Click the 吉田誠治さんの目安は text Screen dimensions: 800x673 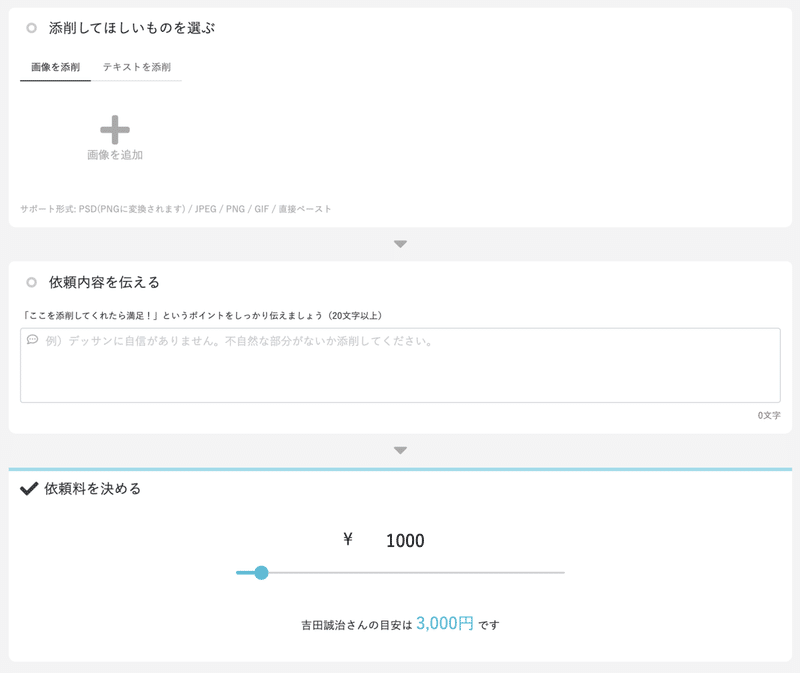356,625
